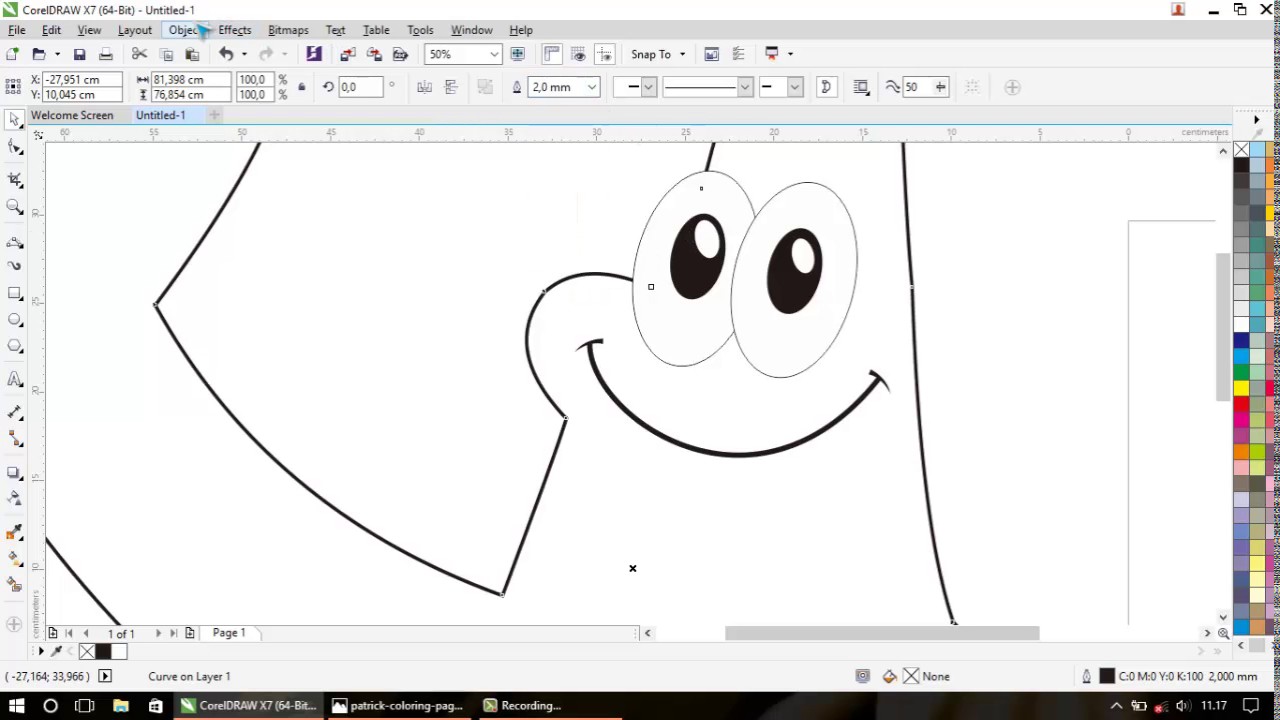Publish to PDF
This screenshot has height=720, width=1280.
tap(400, 54)
